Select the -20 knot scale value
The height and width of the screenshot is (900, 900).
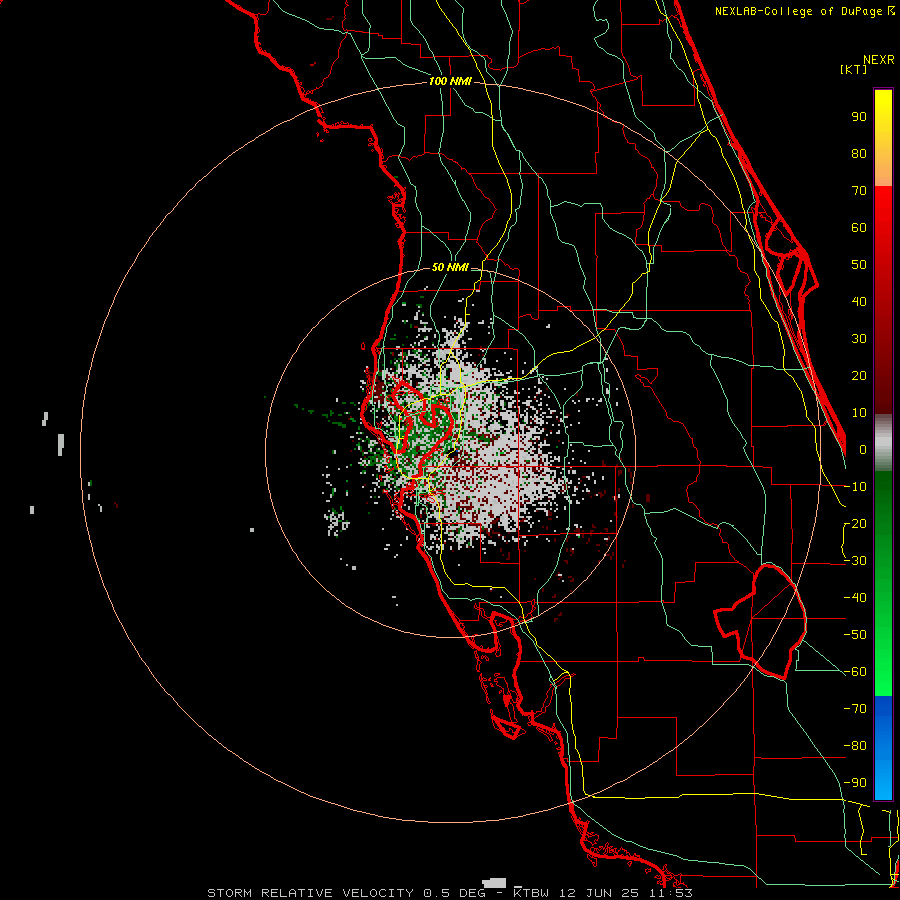[855, 524]
